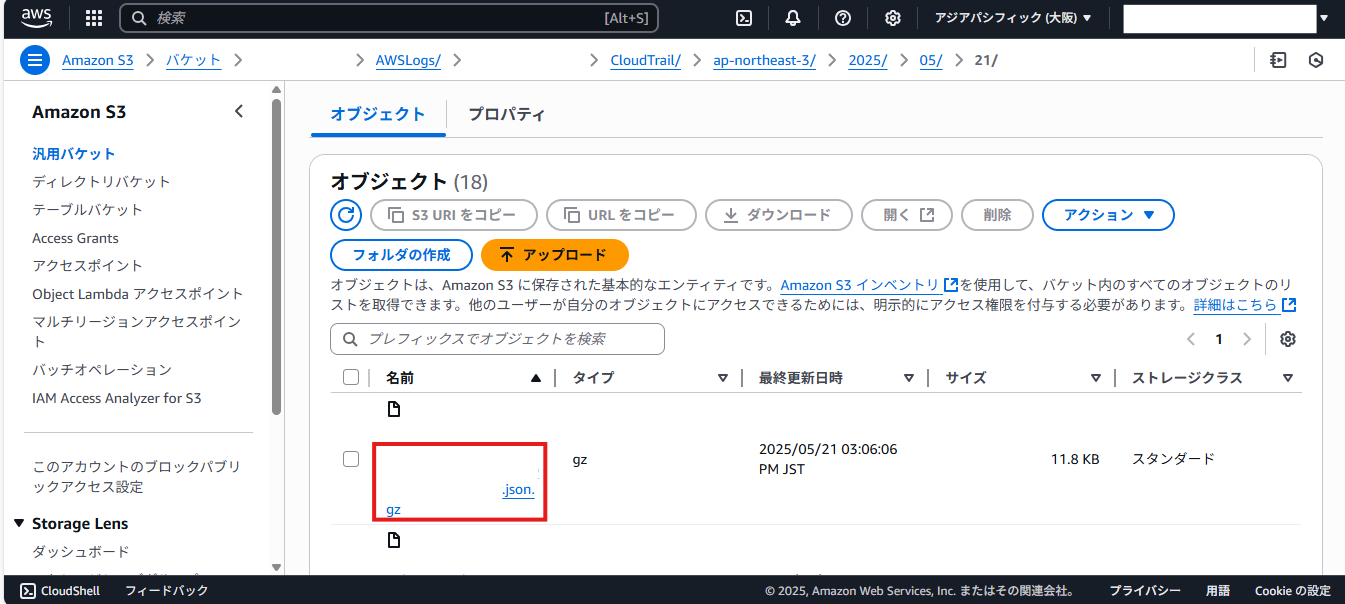Open table preferences gear icon

point(1288,339)
